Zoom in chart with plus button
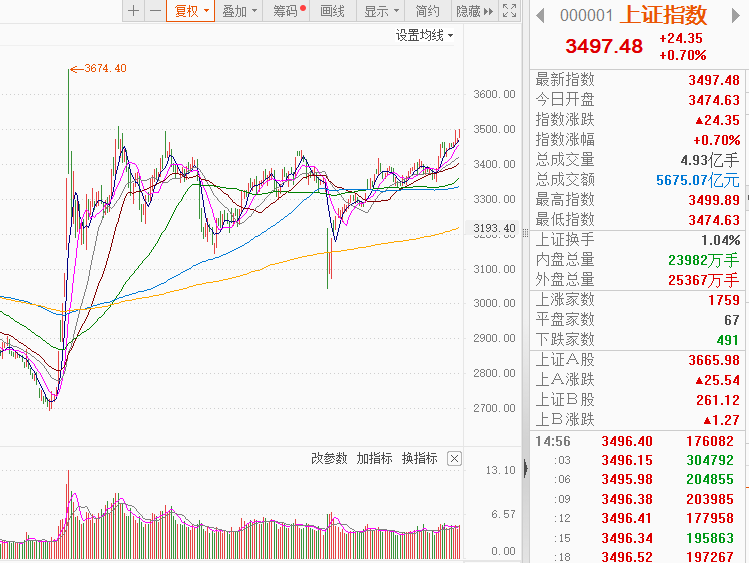 point(134,11)
